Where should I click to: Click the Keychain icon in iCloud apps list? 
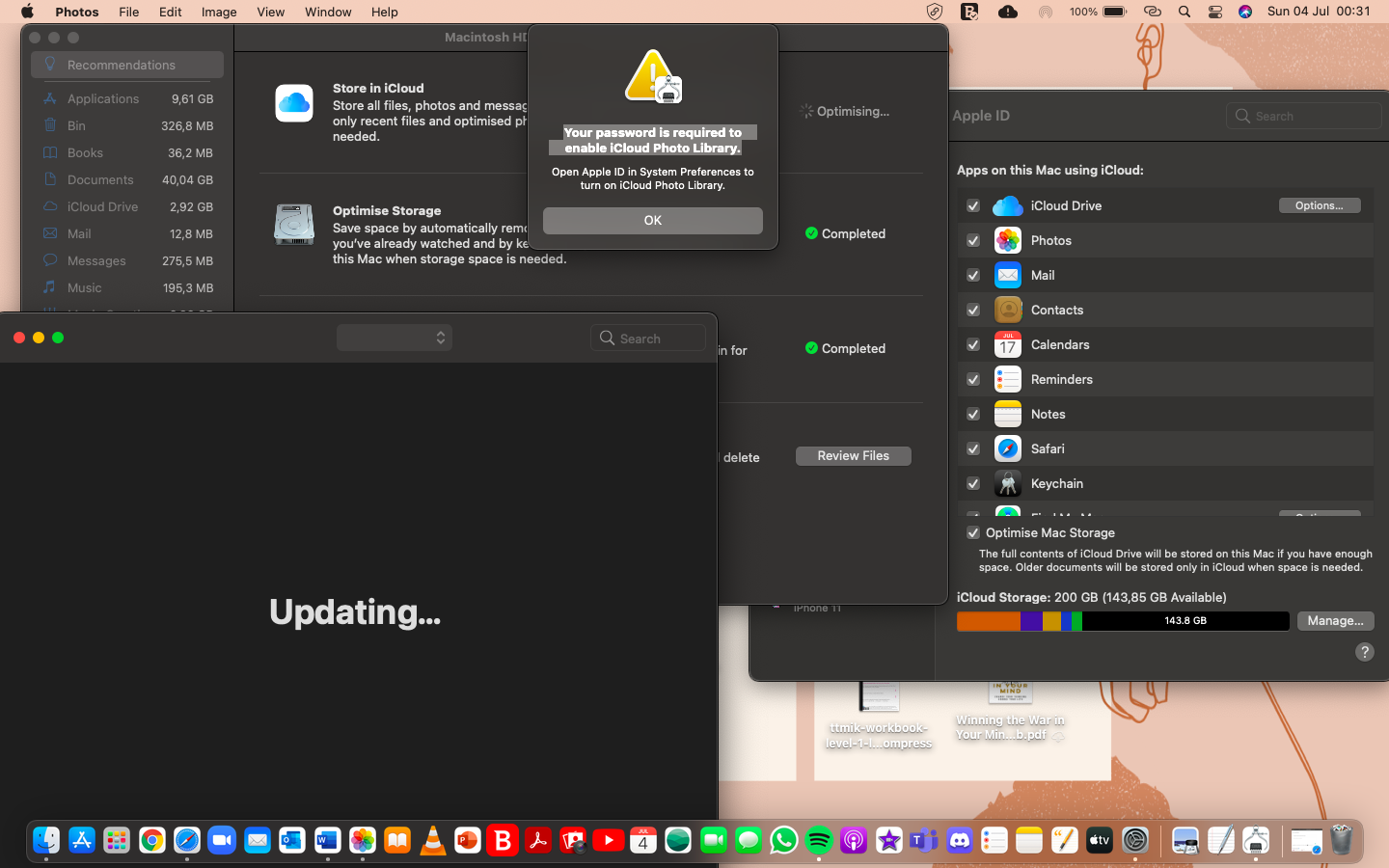pyautogui.click(x=1008, y=483)
